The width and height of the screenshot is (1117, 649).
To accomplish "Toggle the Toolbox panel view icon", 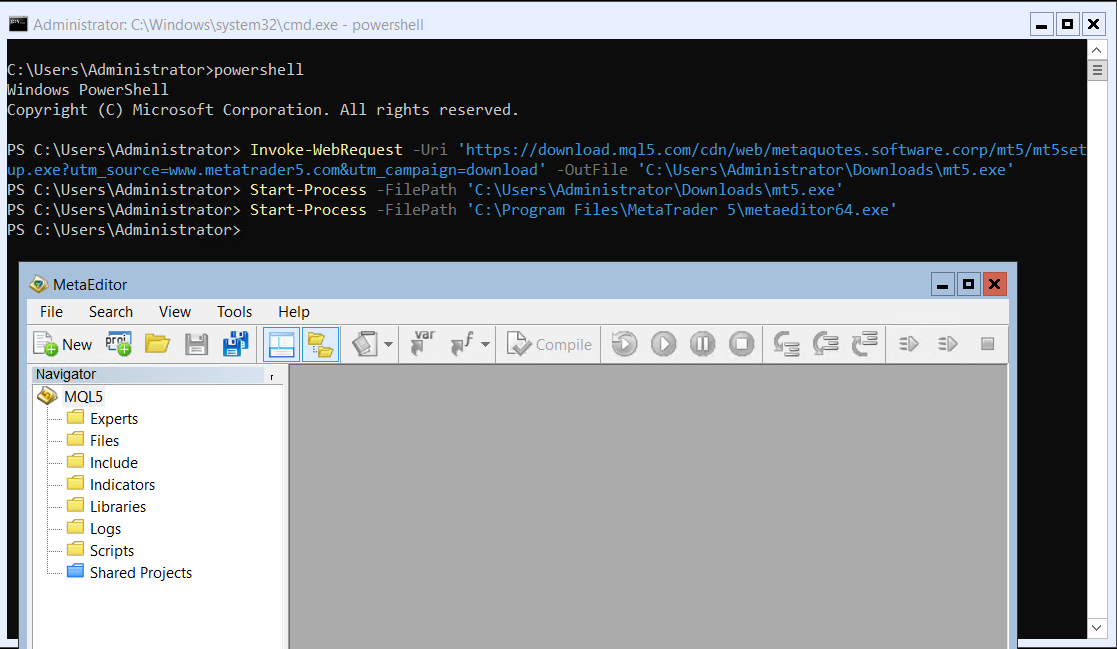I will click(x=281, y=344).
